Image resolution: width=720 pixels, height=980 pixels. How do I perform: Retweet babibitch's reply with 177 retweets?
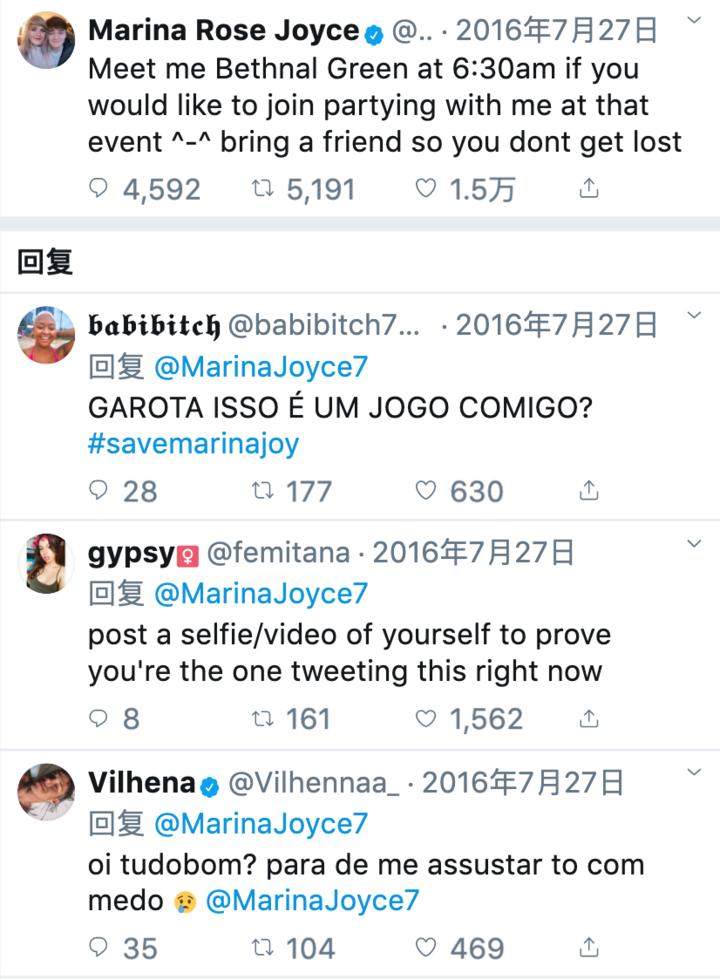coord(263,490)
